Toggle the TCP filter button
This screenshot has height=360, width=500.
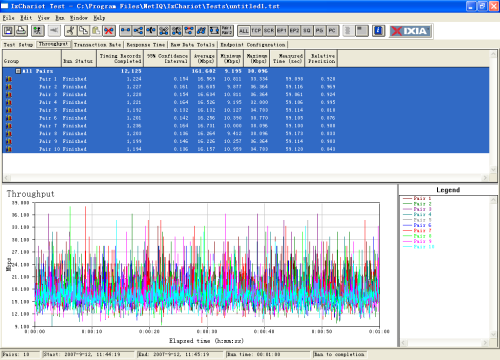(256, 31)
